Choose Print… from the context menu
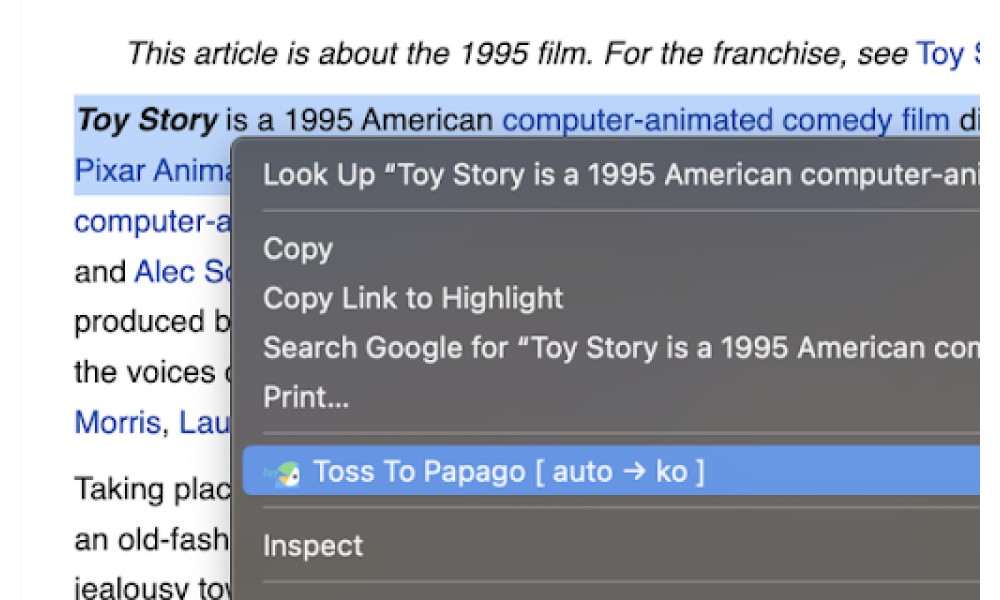This screenshot has height=600, width=1000. [306, 397]
